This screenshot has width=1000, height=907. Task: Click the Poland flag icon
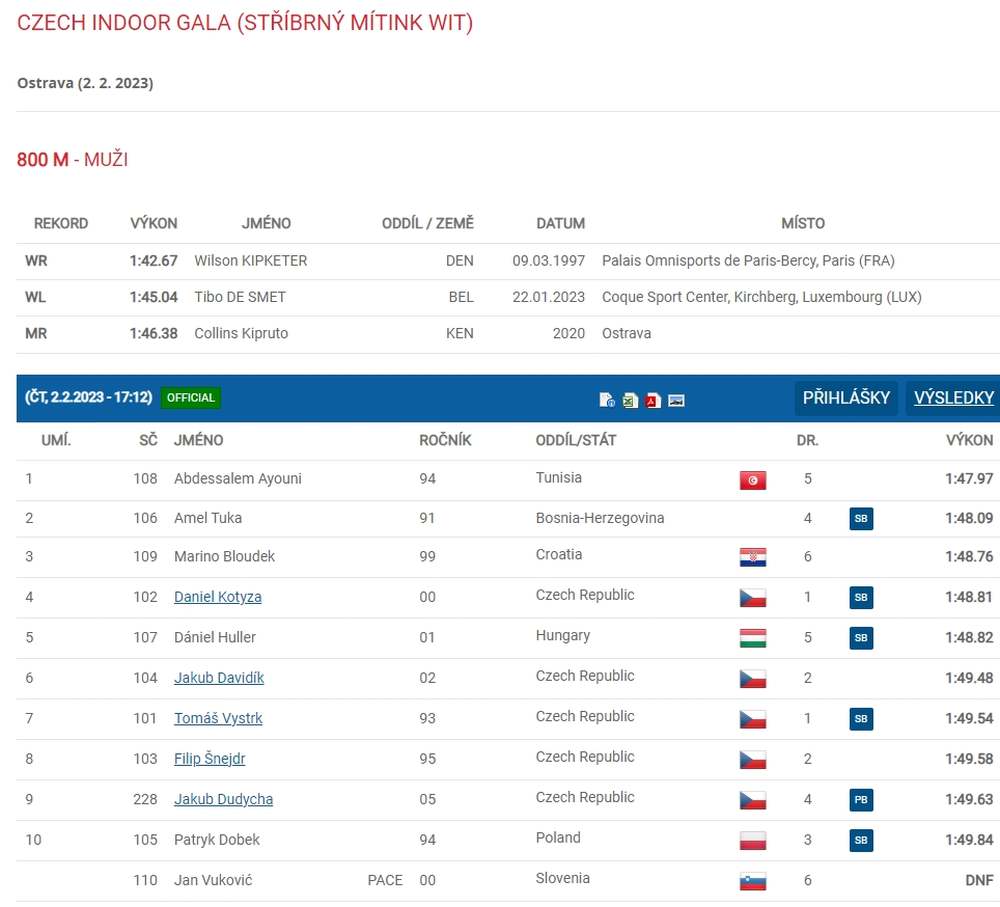point(753,840)
